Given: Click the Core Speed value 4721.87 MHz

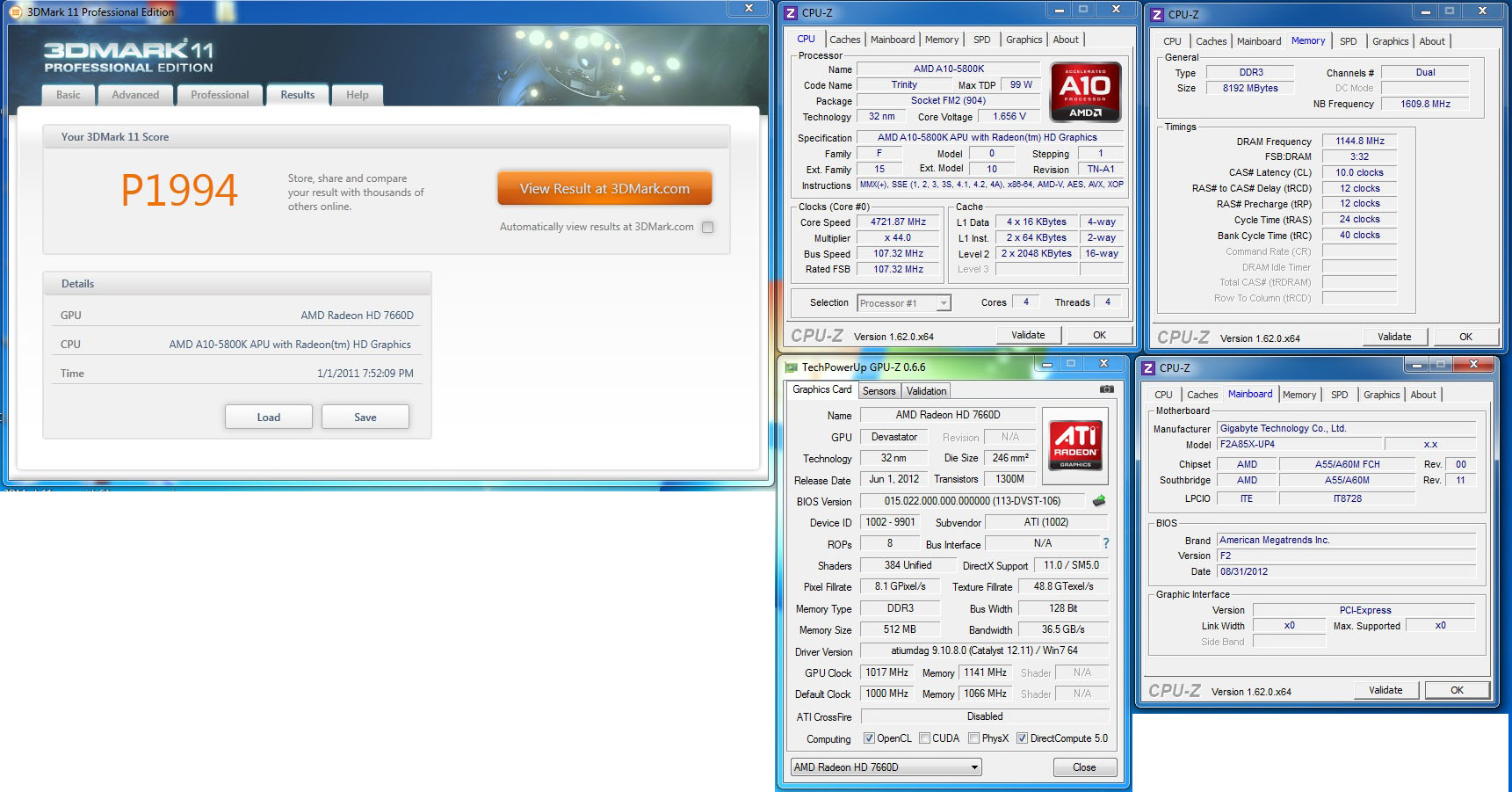Looking at the screenshot, I should [898, 222].
